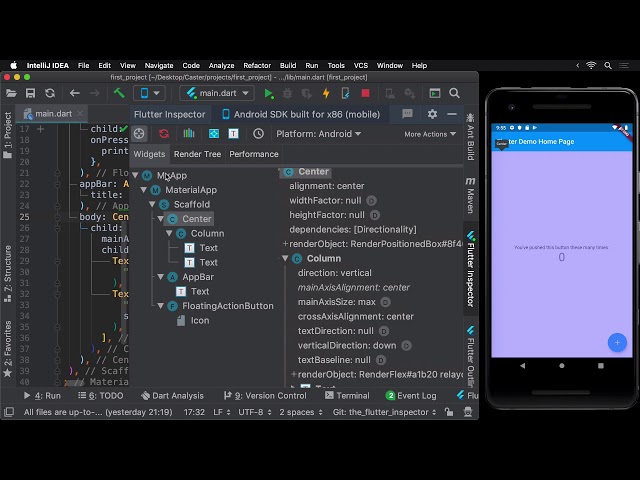The image size is (640, 480).
Task: Select the Android SDK built for x86 tab
Action: (301, 114)
